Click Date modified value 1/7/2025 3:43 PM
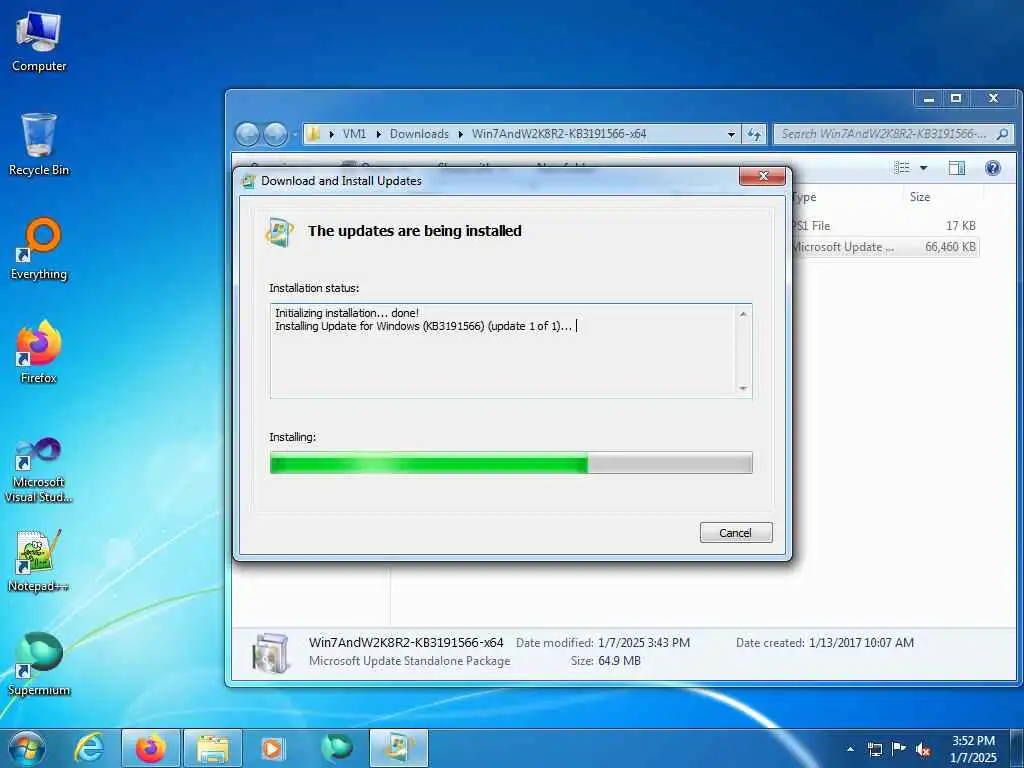Image resolution: width=1024 pixels, height=768 pixels. [x=644, y=643]
